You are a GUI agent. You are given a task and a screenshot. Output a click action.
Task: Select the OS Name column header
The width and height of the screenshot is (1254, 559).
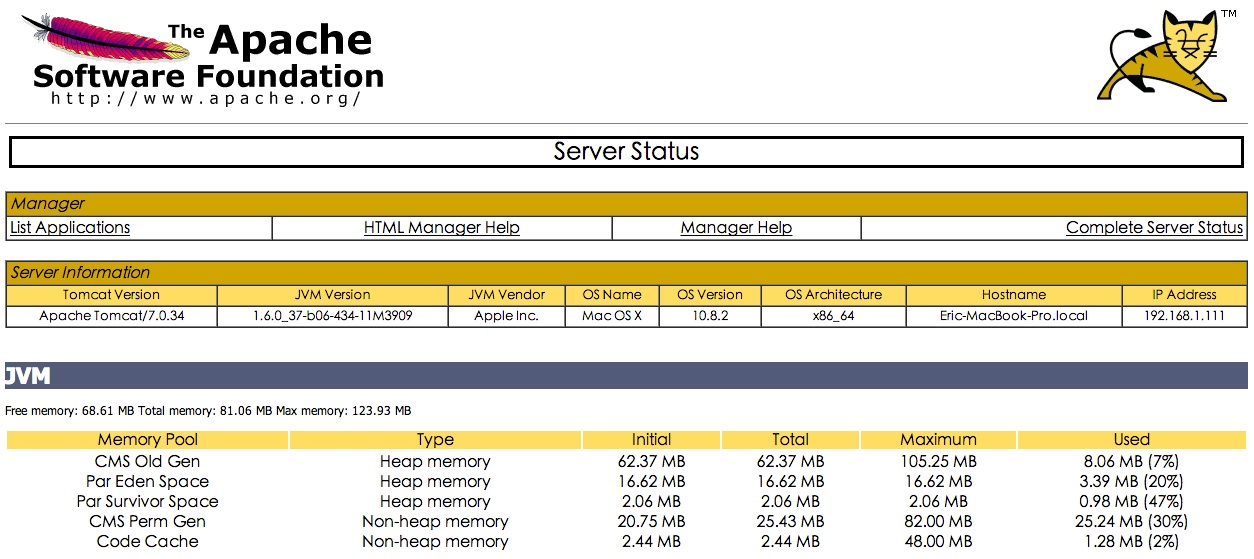point(612,295)
